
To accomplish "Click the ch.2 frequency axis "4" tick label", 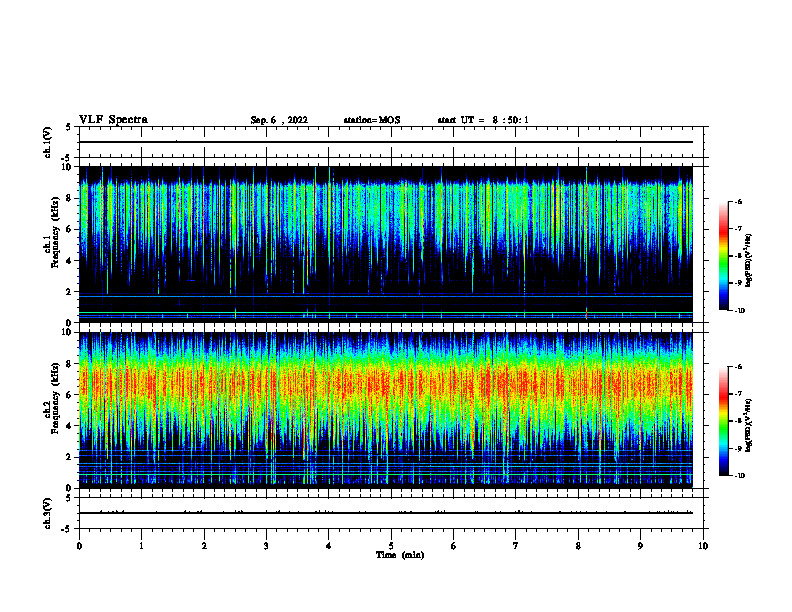I will pos(70,426).
